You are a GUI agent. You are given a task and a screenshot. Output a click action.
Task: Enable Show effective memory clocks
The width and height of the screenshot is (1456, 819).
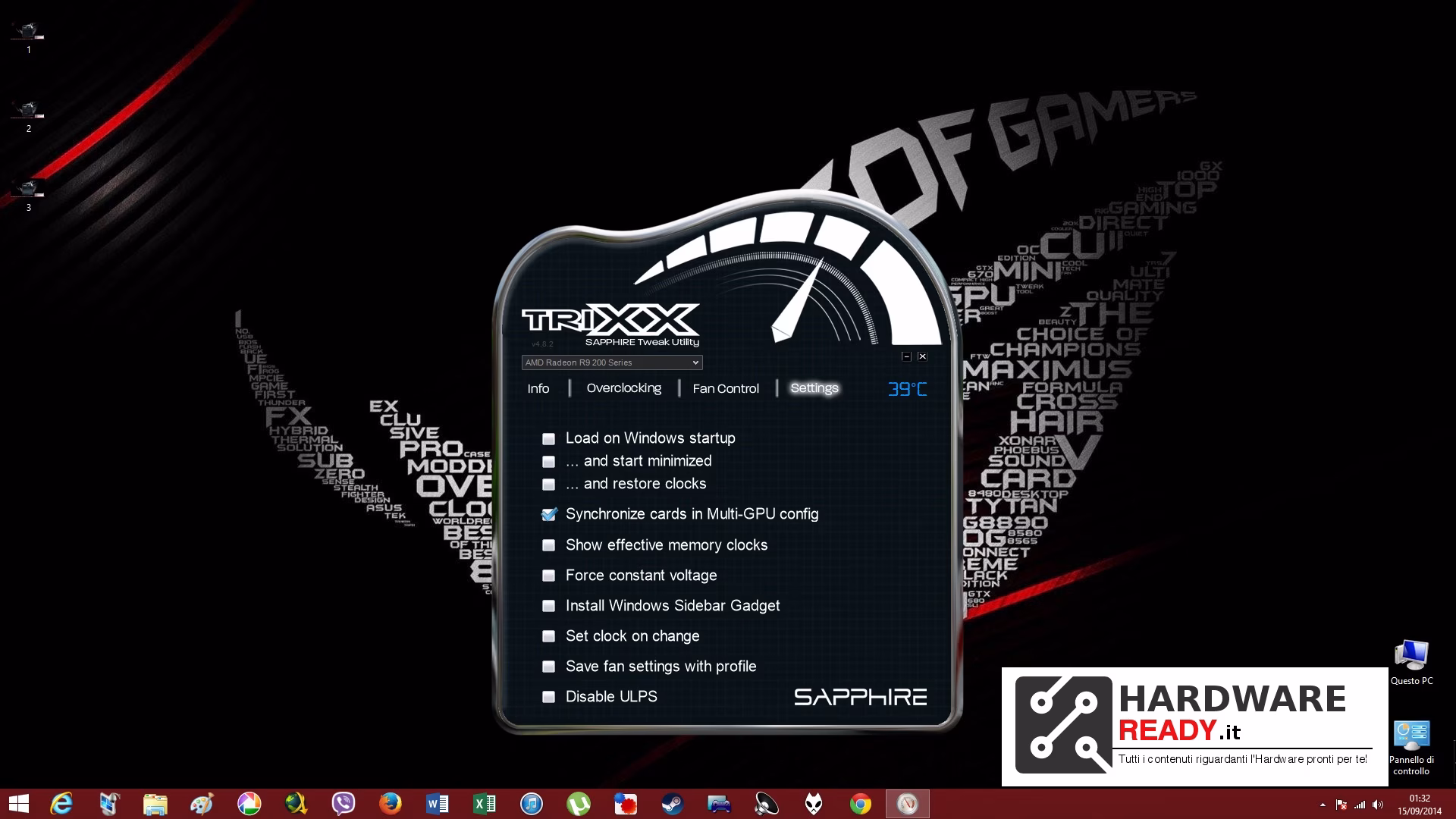(x=548, y=545)
